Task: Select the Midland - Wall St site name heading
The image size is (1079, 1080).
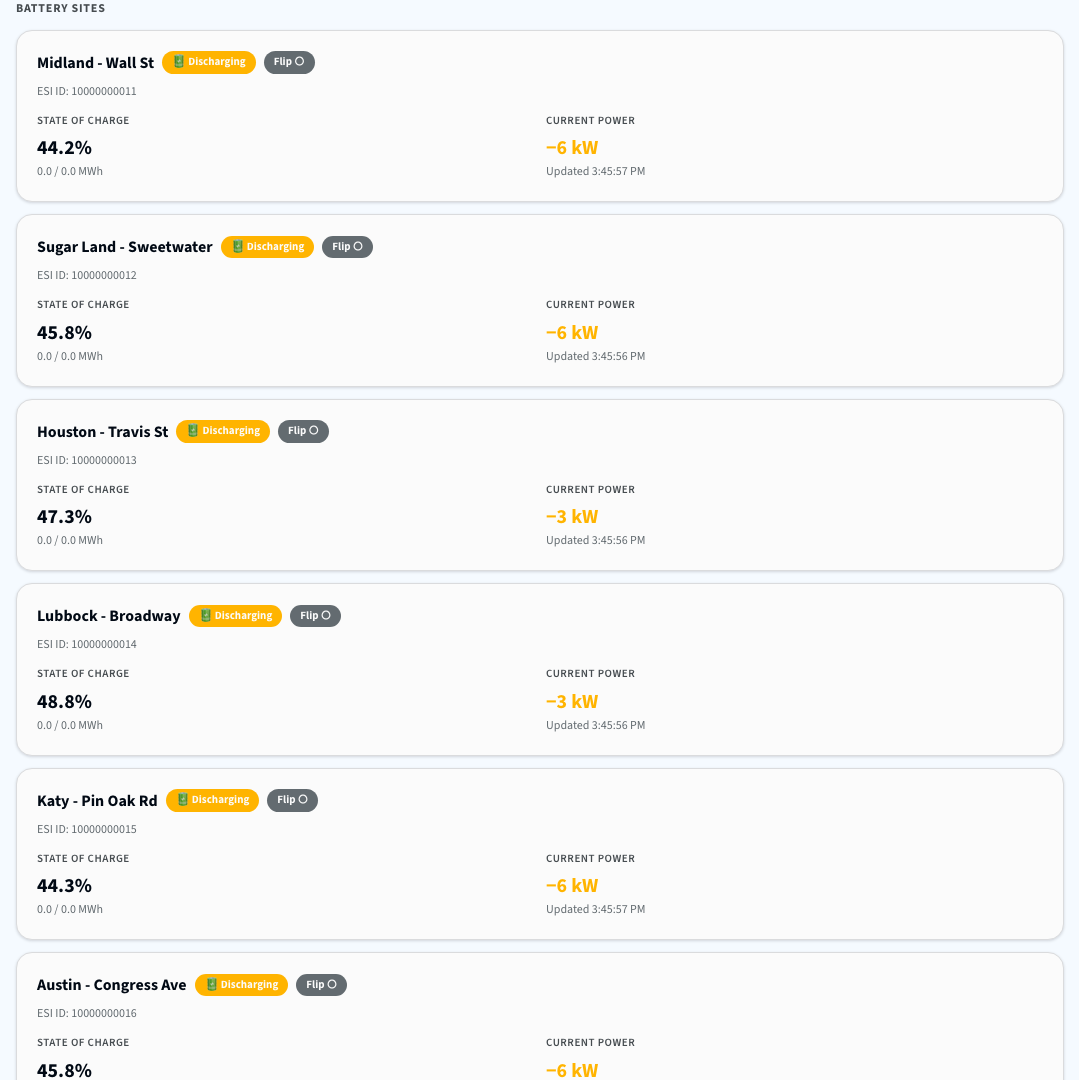Action: point(95,62)
